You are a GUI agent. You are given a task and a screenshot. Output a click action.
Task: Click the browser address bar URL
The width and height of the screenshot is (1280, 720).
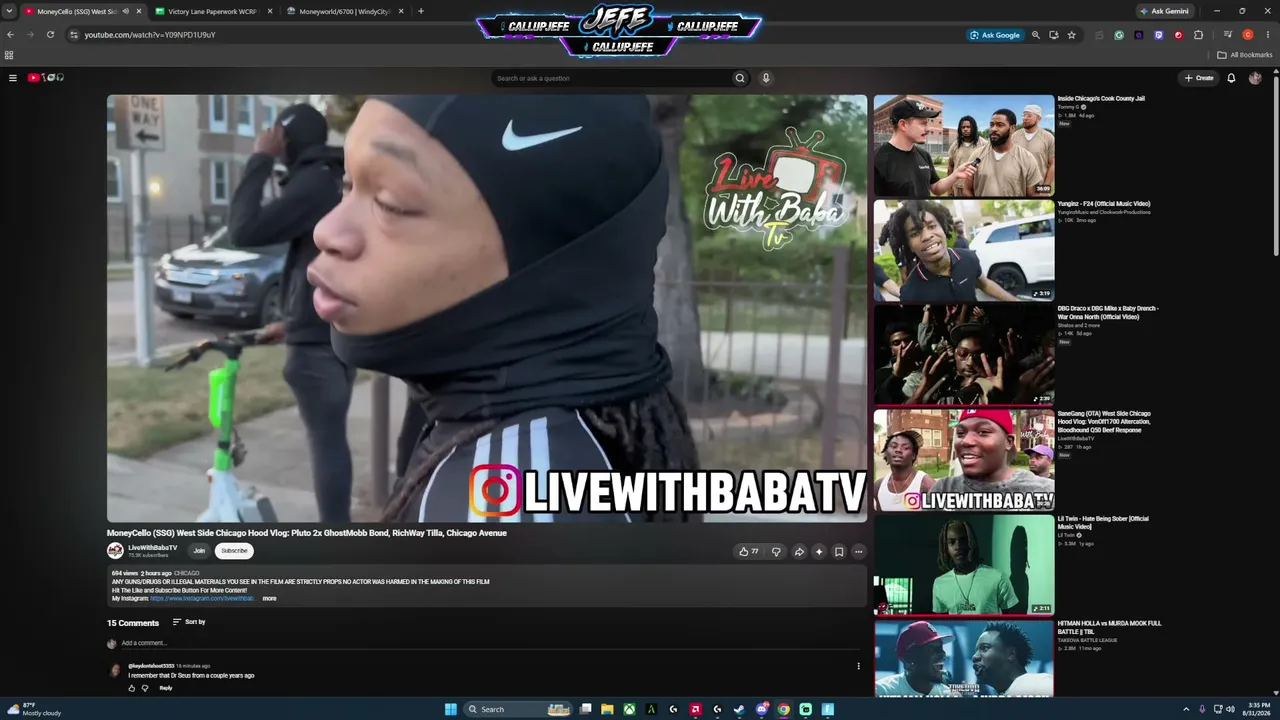coord(150,35)
